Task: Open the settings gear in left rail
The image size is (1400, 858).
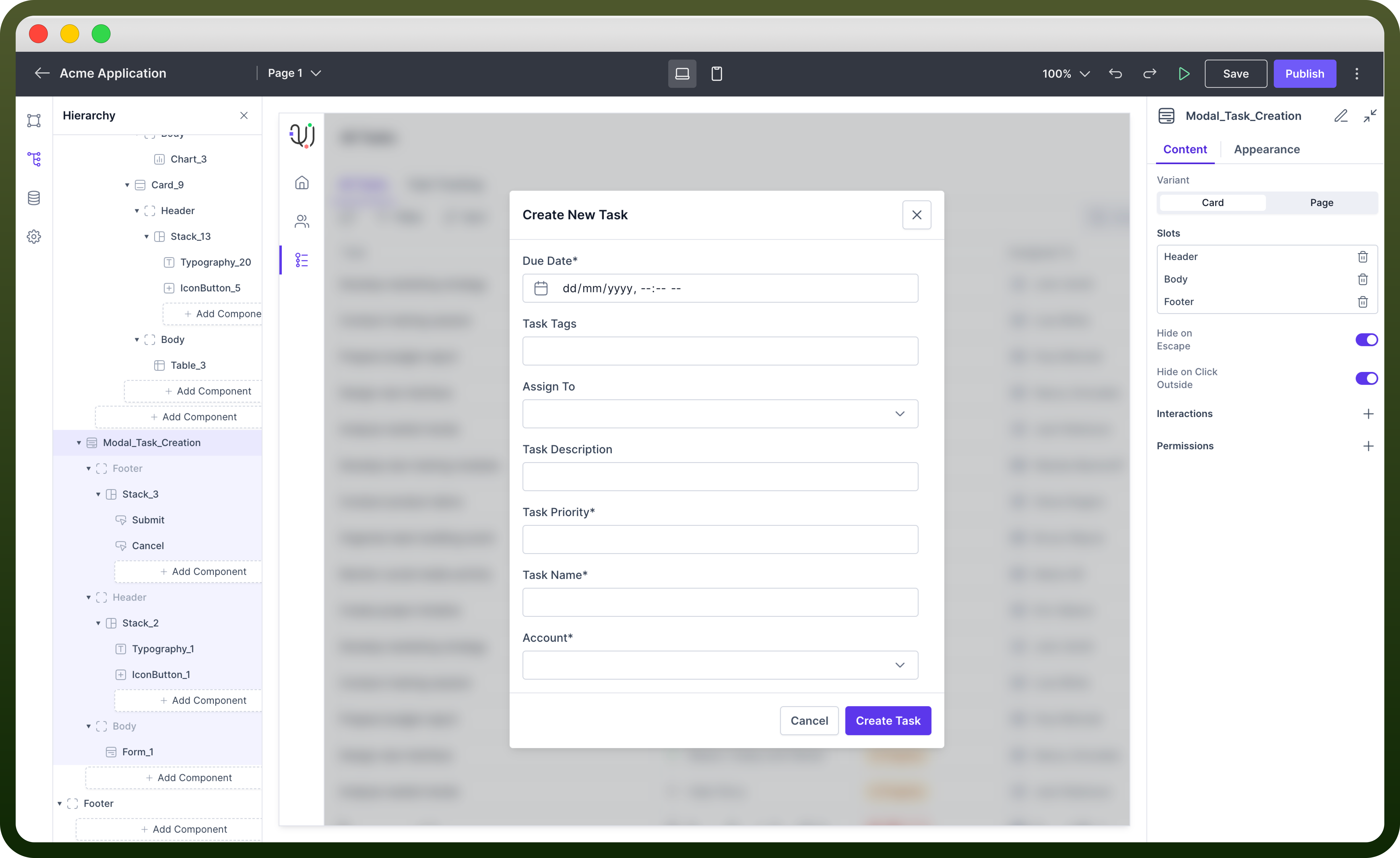Action: click(x=34, y=236)
